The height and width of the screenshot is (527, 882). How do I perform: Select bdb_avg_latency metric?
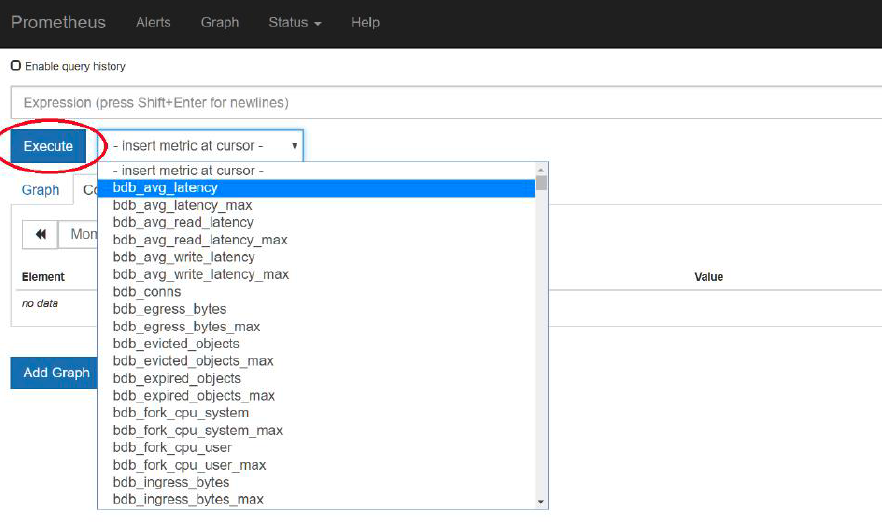pyautogui.click(x=317, y=188)
